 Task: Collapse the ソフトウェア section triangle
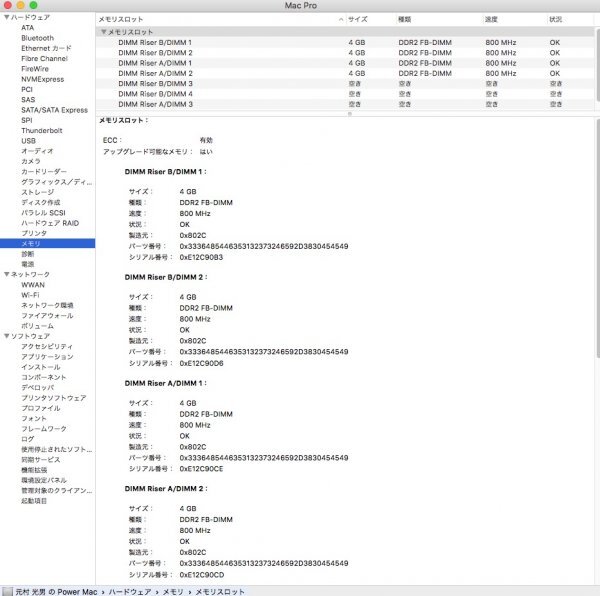pyautogui.click(x=7, y=336)
